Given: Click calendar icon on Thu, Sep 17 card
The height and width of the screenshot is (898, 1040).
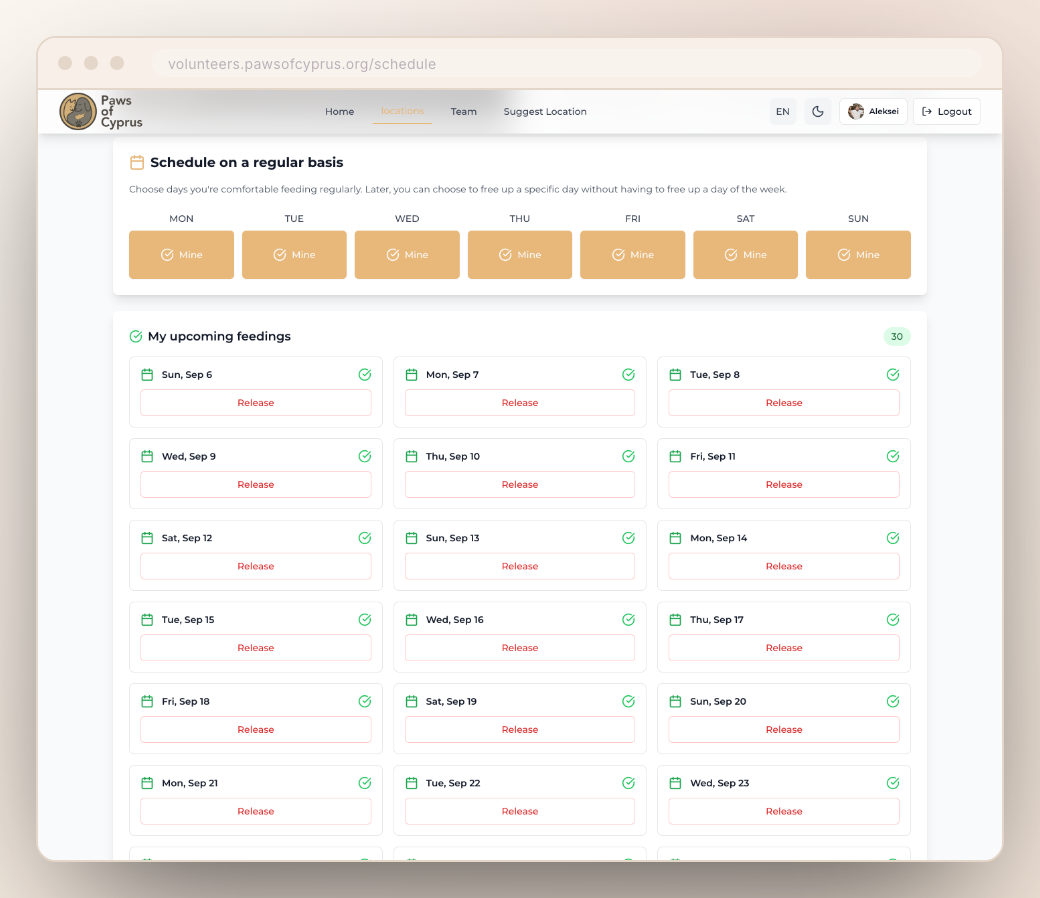Looking at the screenshot, I should (x=675, y=619).
